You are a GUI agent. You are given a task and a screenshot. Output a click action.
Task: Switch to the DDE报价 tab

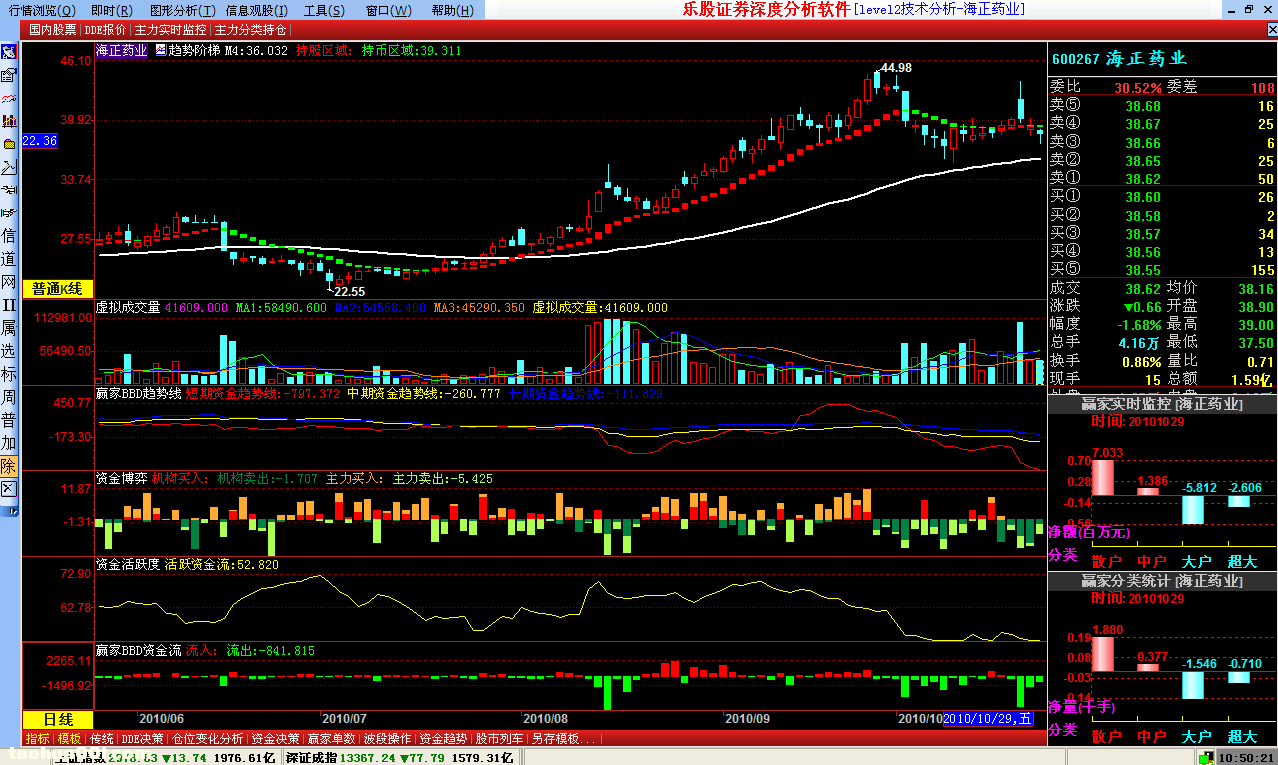click(105, 30)
